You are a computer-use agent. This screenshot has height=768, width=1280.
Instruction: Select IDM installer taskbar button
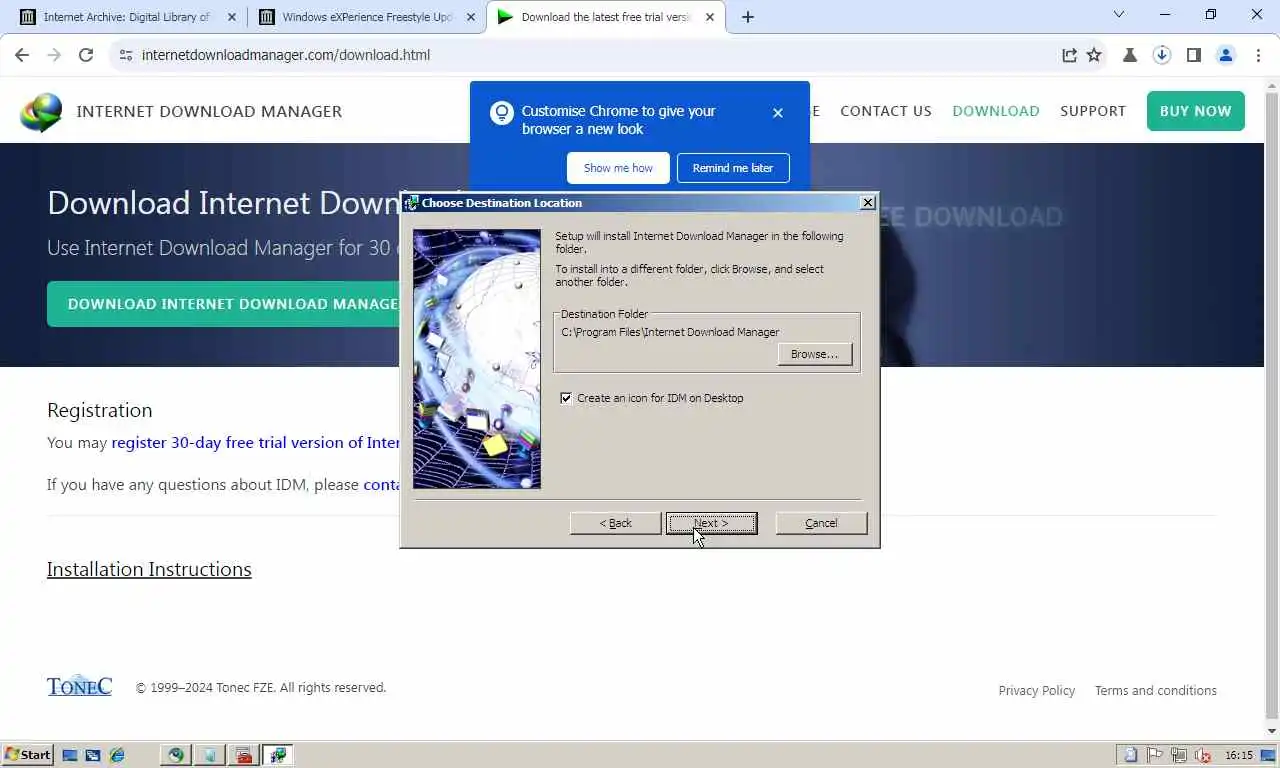pyautogui.click(x=277, y=755)
